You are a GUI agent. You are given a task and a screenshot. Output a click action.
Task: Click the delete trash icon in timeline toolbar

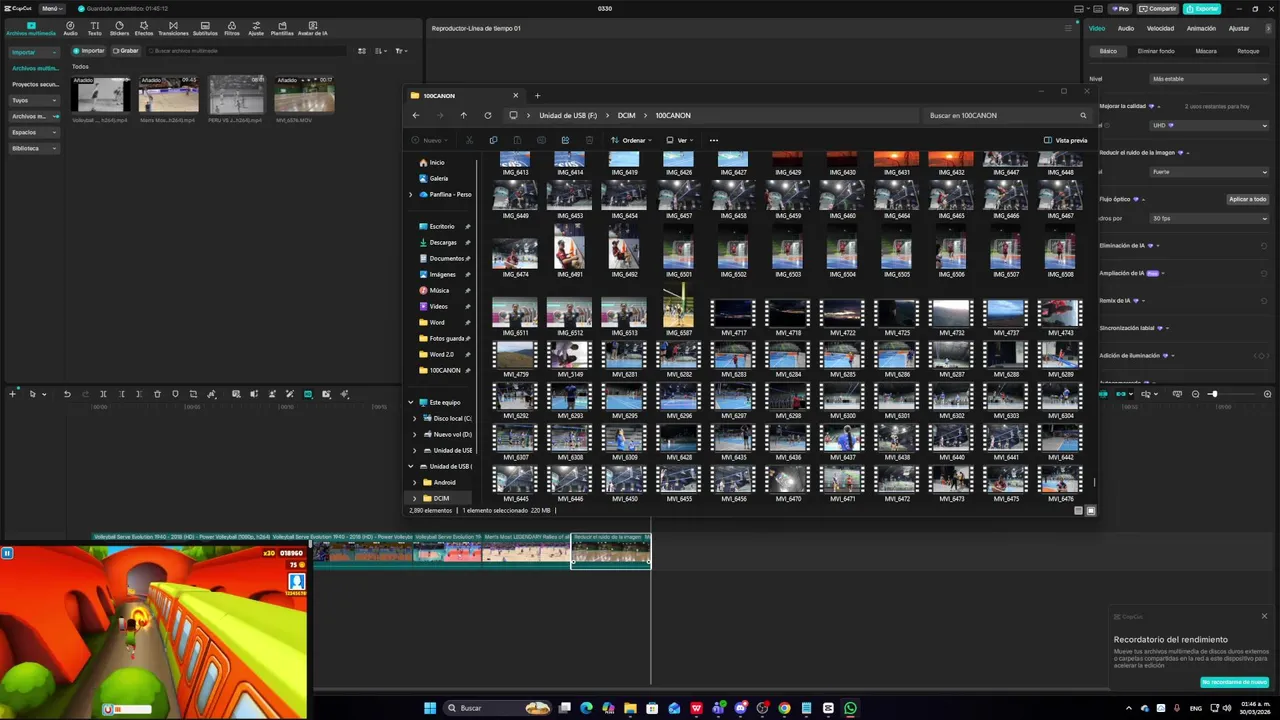click(x=157, y=394)
